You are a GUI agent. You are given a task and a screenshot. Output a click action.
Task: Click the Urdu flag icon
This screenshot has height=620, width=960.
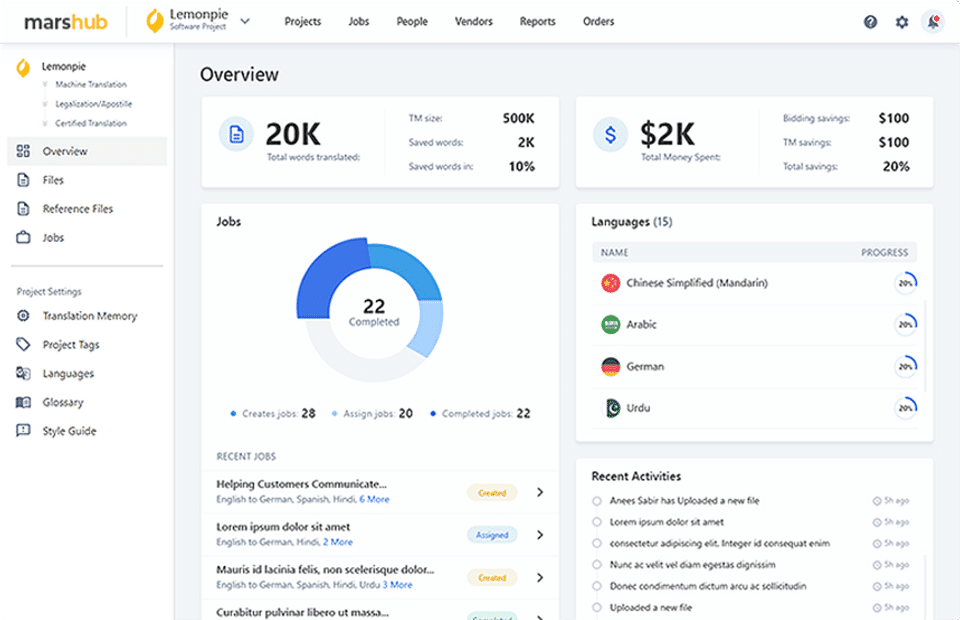tap(612, 408)
